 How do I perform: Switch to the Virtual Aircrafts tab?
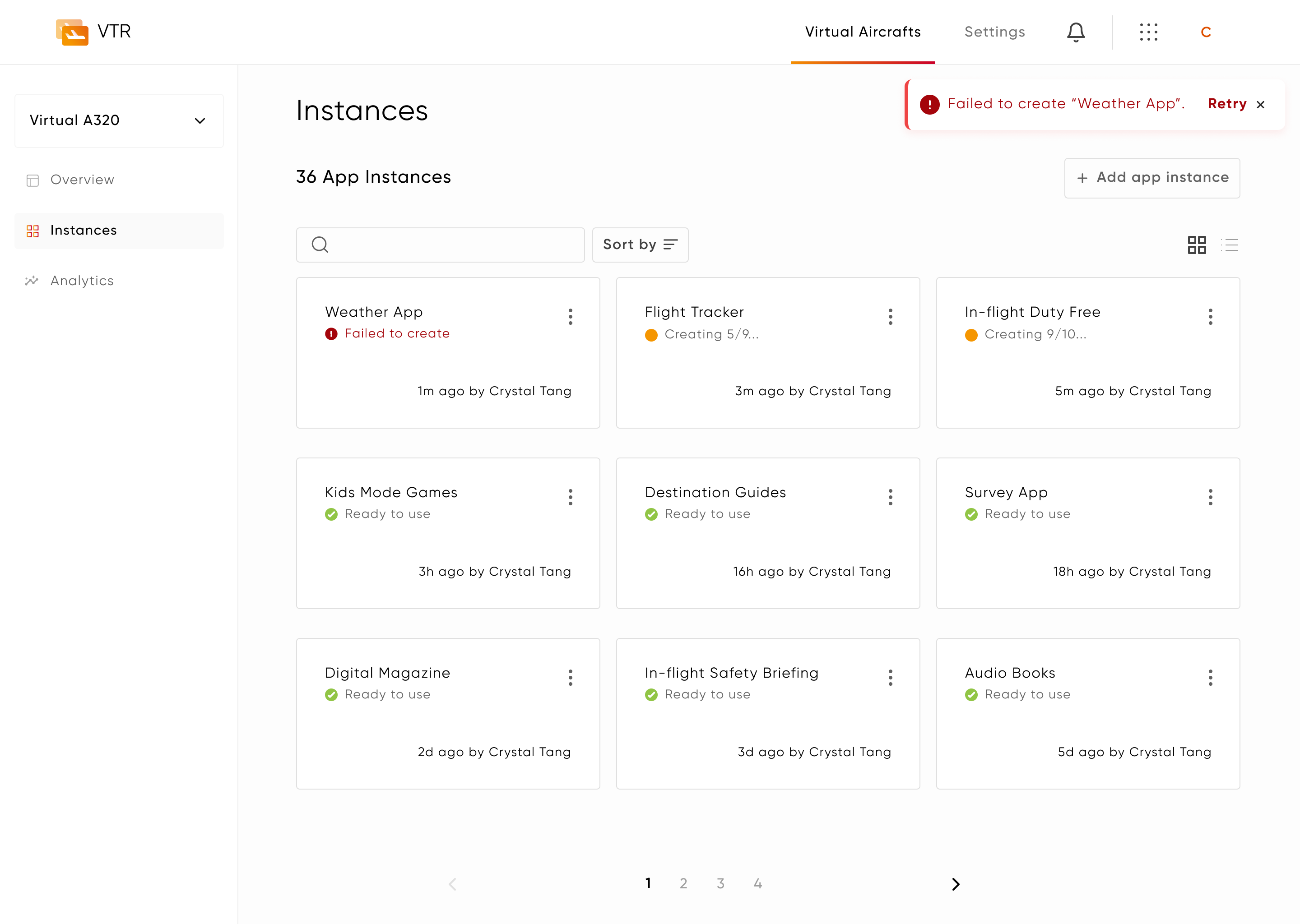click(862, 32)
